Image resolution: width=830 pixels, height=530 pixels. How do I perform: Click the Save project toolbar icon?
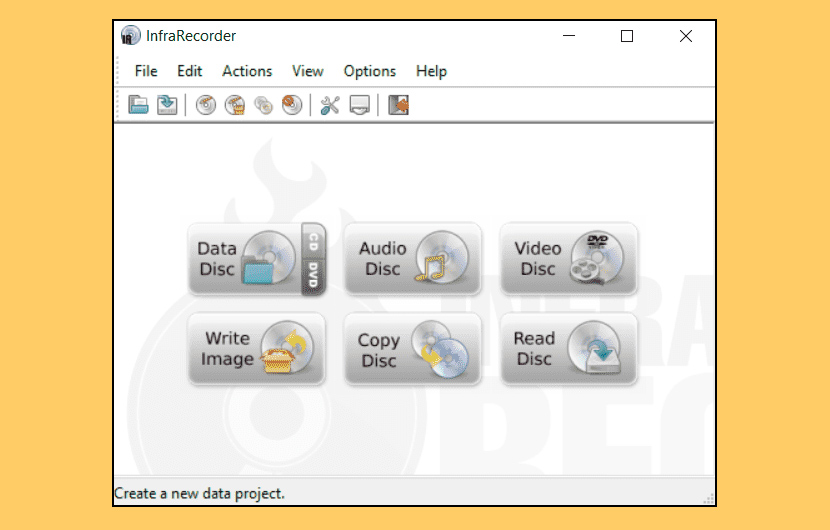[x=167, y=105]
